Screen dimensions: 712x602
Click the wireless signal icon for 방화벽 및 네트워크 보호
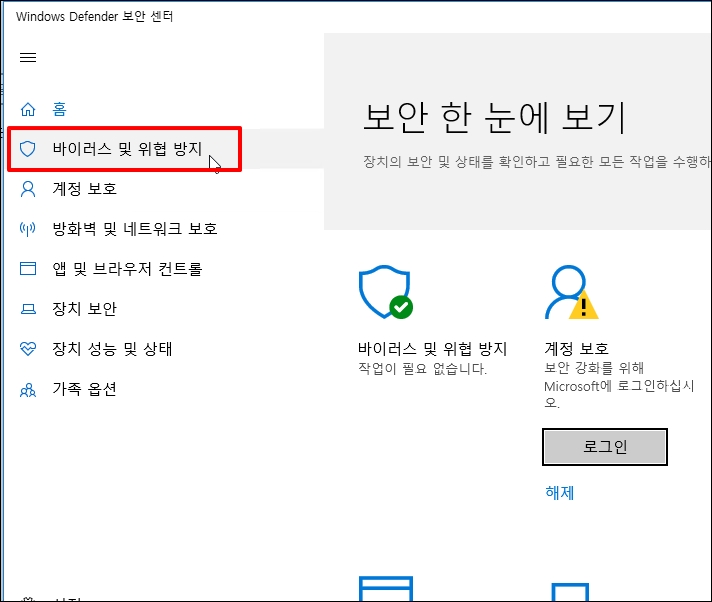pos(28,229)
